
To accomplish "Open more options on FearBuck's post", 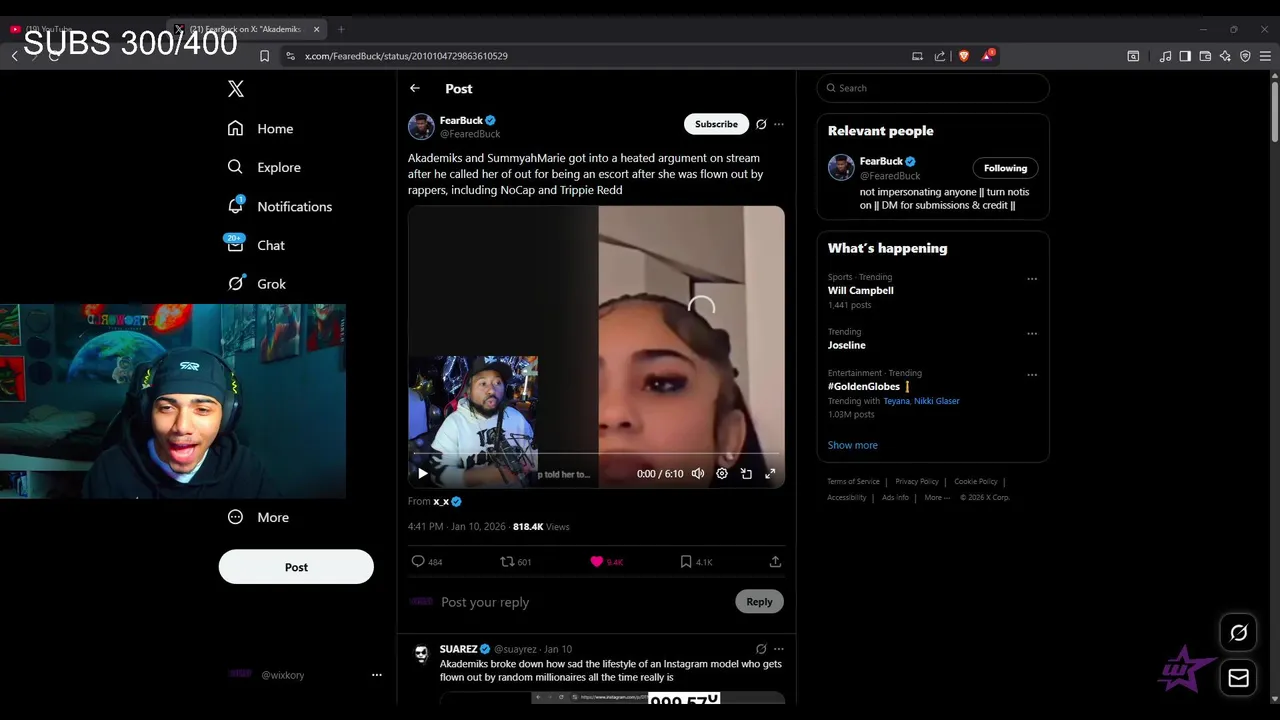I will tap(779, 124).
